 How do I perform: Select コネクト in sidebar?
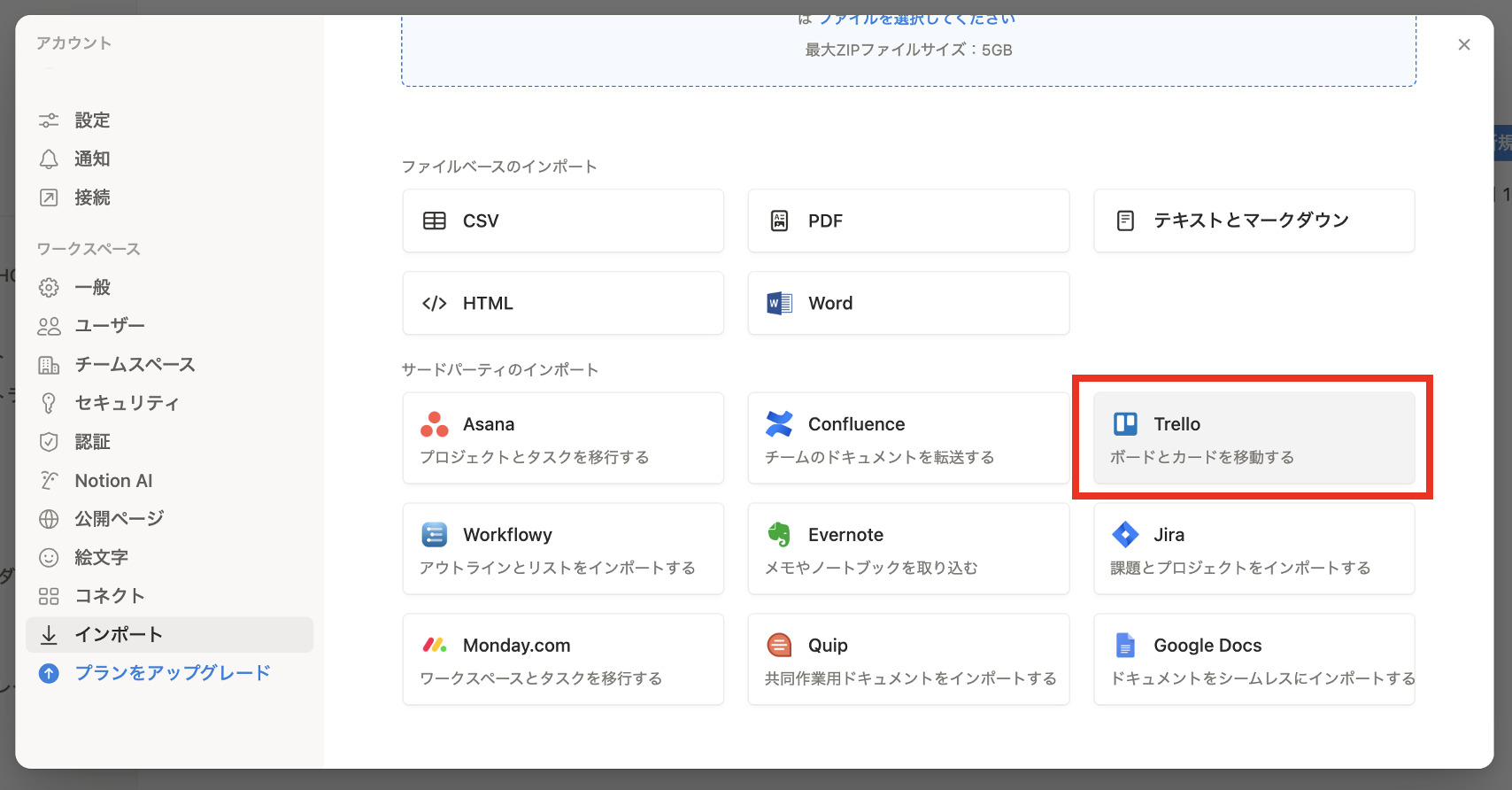click(x=169, y=596)
